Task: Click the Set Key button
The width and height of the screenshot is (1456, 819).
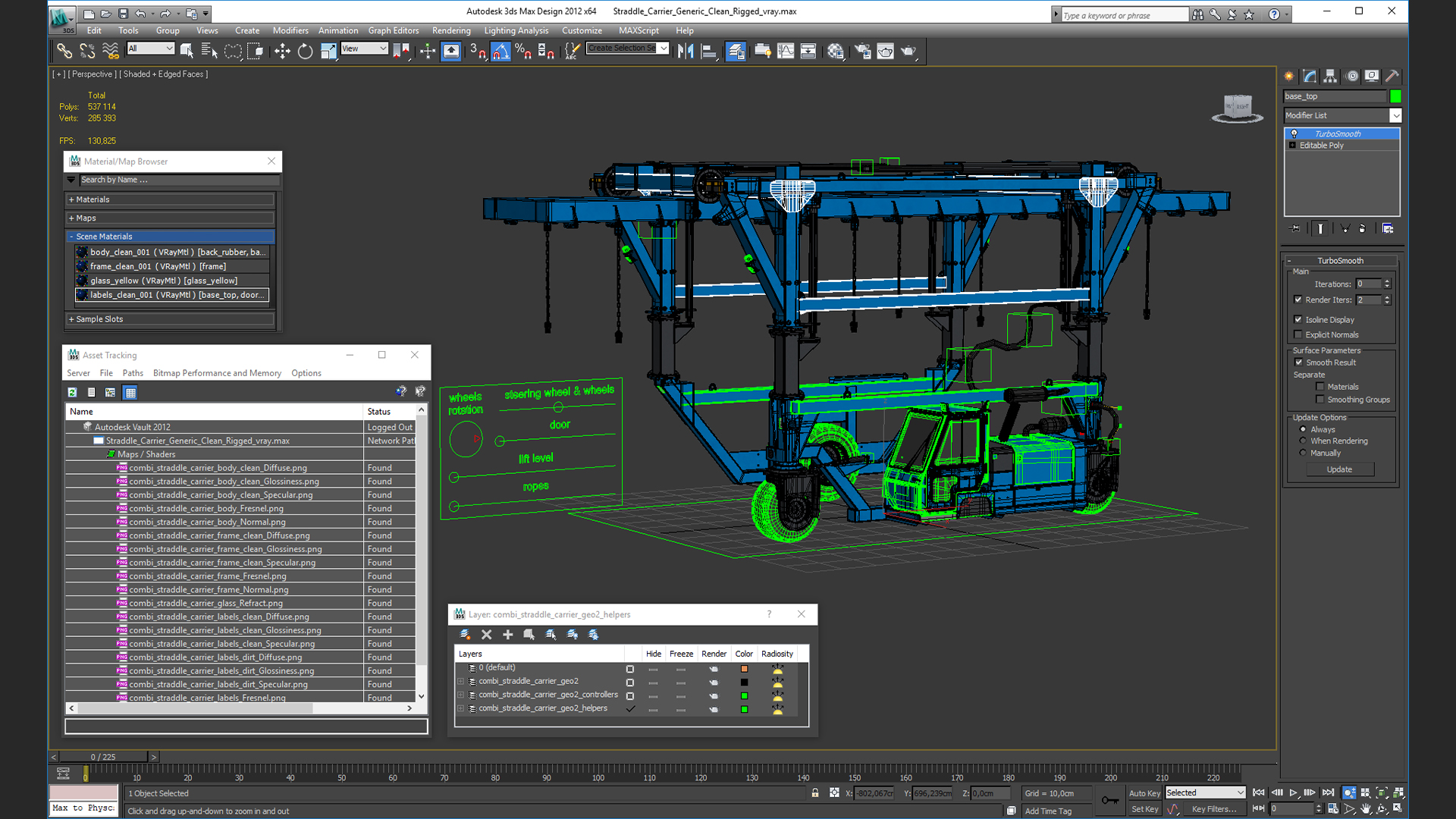Action: pyautogui.click(x=1144, y=809)
